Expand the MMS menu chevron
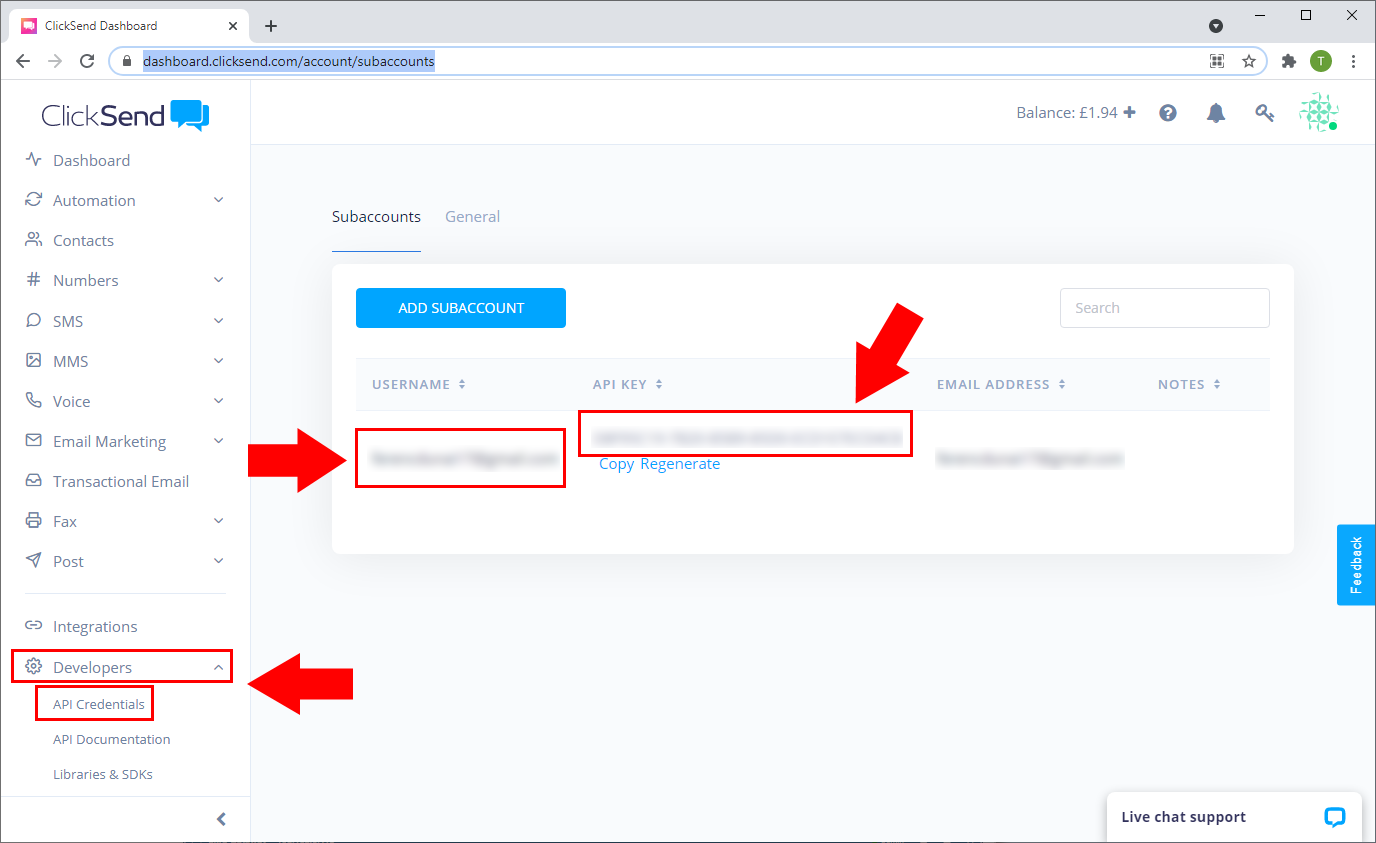Viewport: 1376px width, 843px height. tap(218, 361)
